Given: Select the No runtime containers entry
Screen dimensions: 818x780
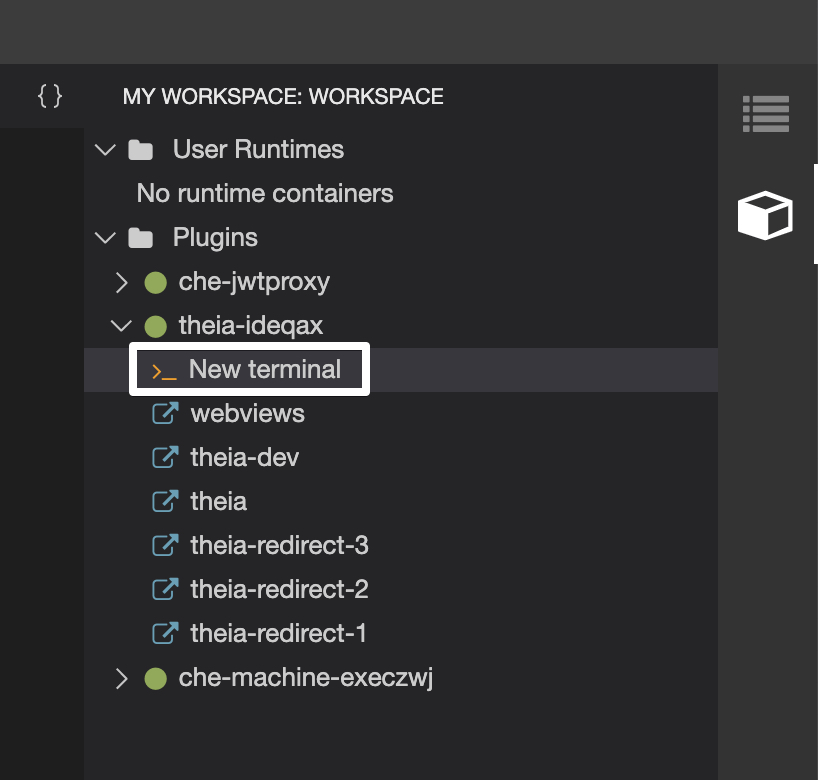Looking at the screenshot, I should click(x=264, y=193).
